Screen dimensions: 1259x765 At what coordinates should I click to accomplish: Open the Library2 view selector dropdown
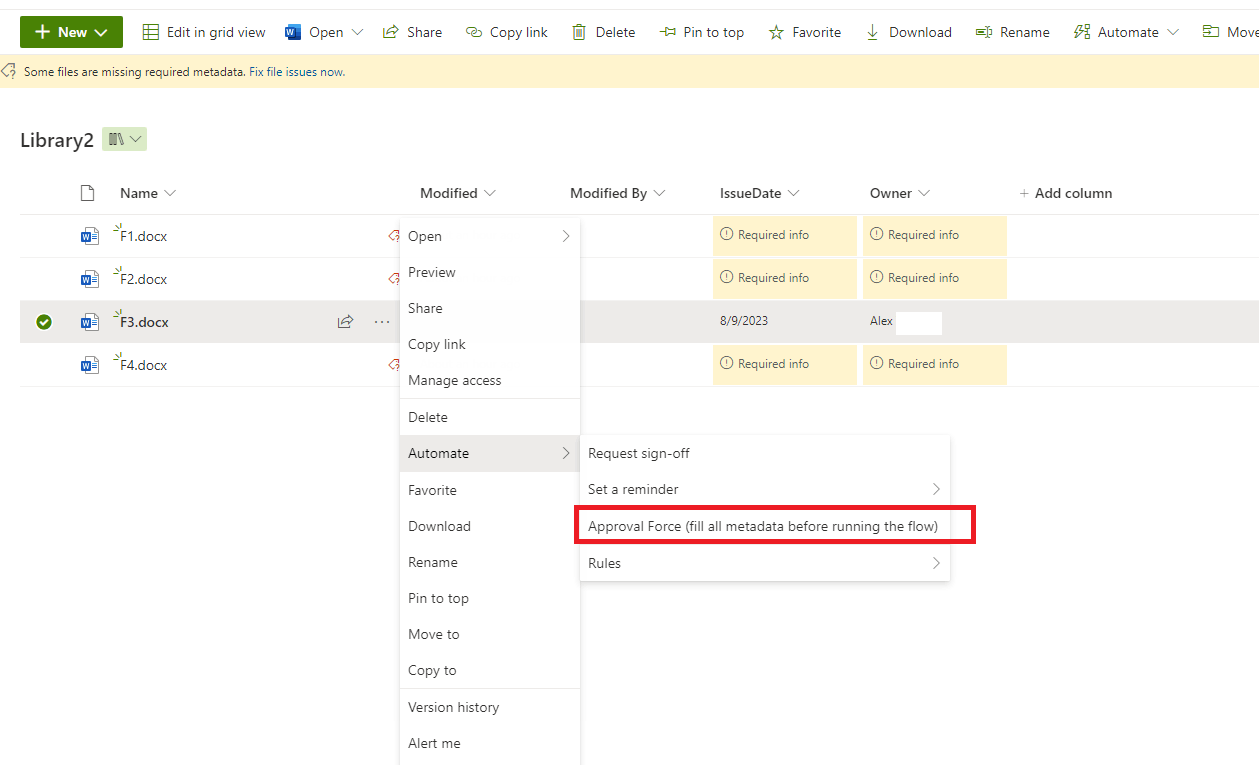(x=124, y=139)
